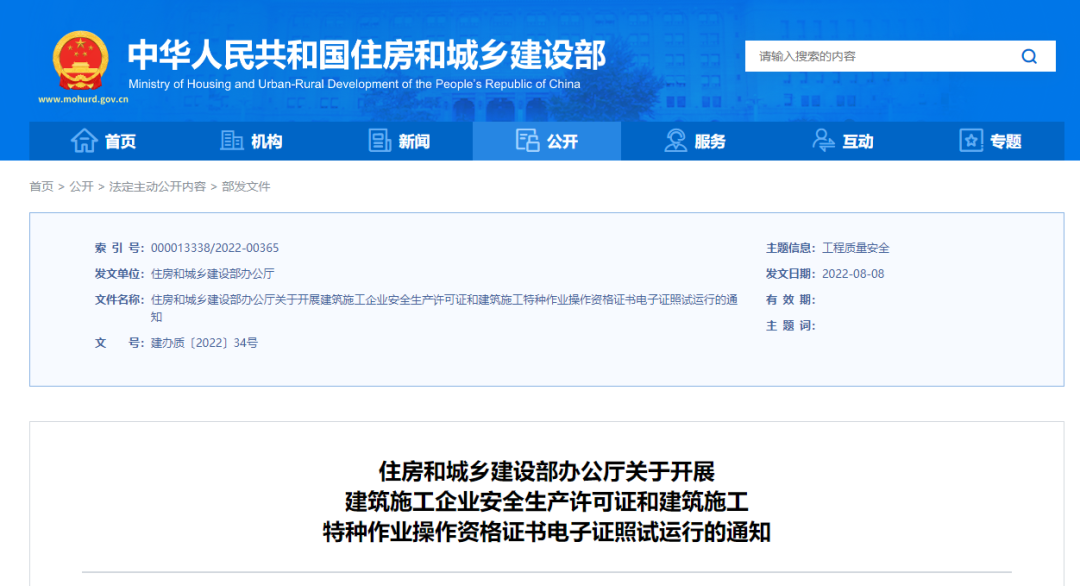This screenshot has height=586, width=1080.
Task: Click the document icon on the 公开 tab
Action: click(527, 140)
